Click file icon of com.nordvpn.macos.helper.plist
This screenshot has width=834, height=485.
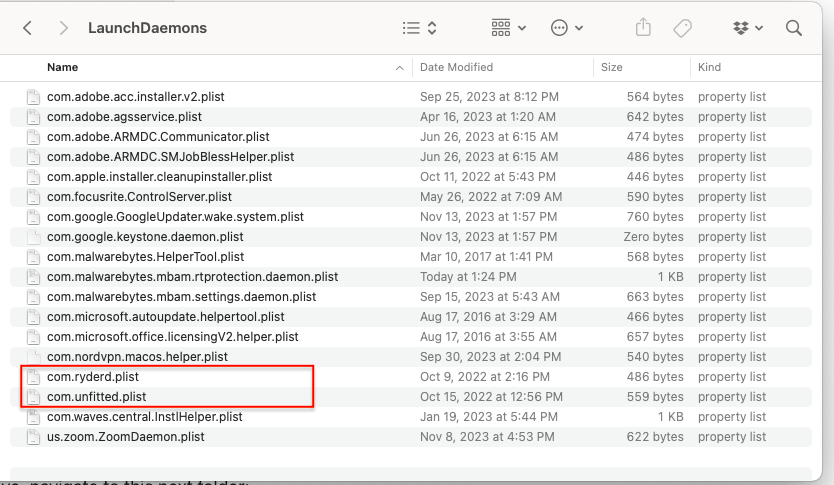coord(34,357)
